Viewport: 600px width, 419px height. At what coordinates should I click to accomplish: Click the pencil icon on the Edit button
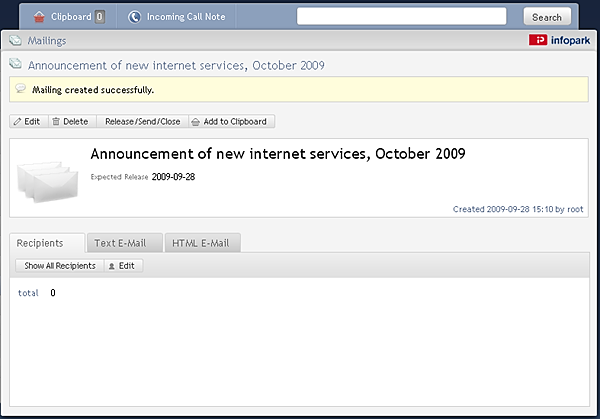pos(17,122)
